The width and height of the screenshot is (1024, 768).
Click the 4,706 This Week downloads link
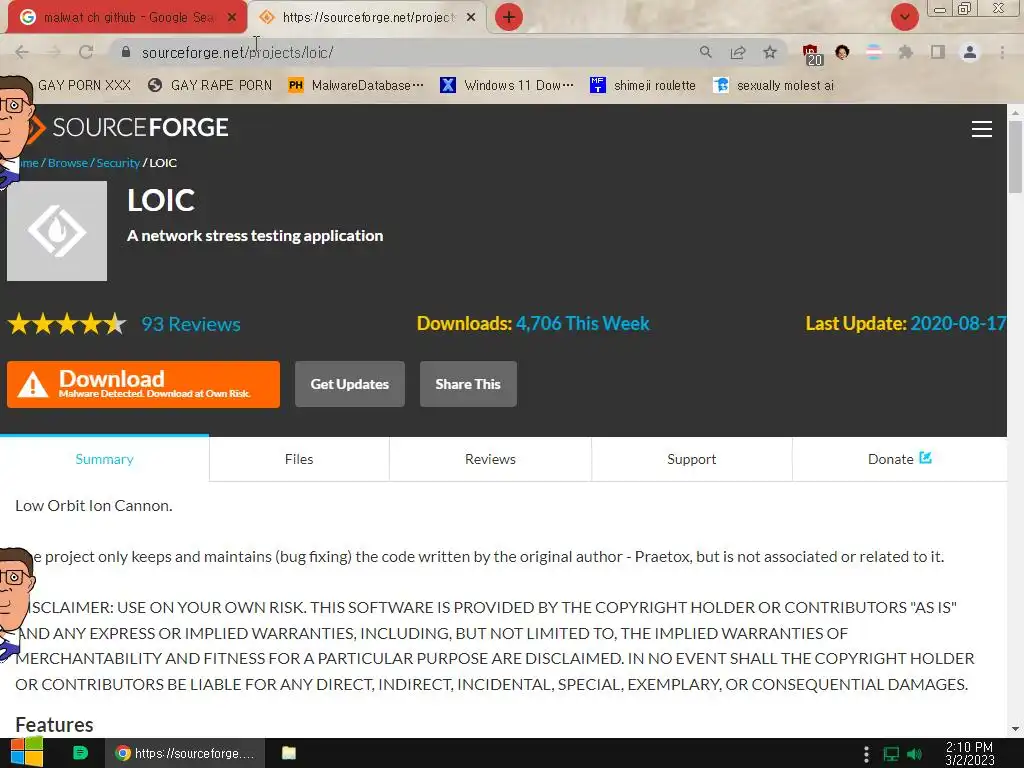[x=583, y=323]
